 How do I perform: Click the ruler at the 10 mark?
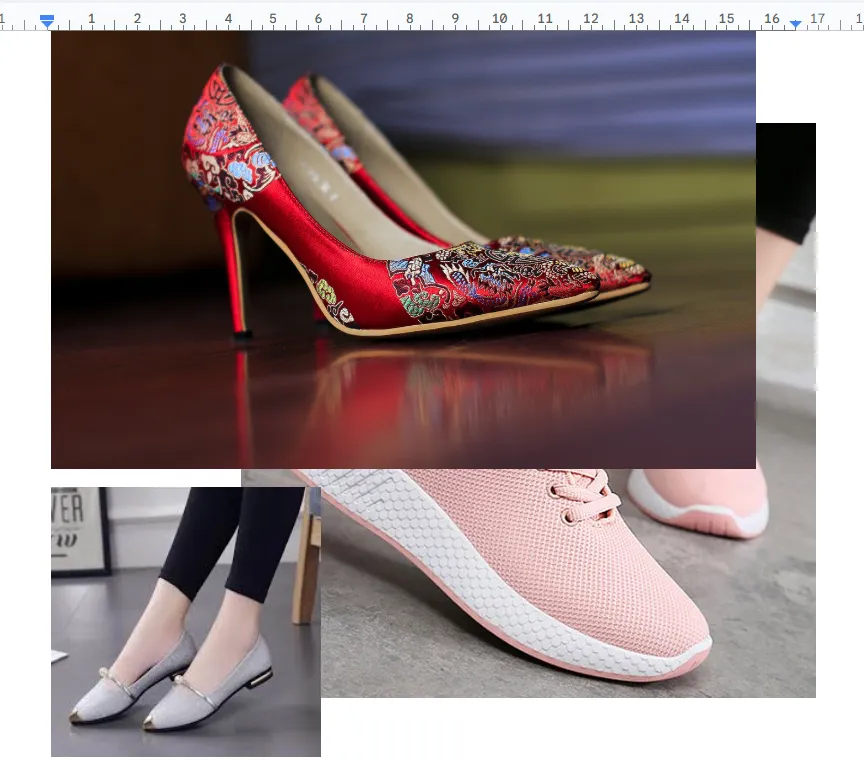(499, 18)
